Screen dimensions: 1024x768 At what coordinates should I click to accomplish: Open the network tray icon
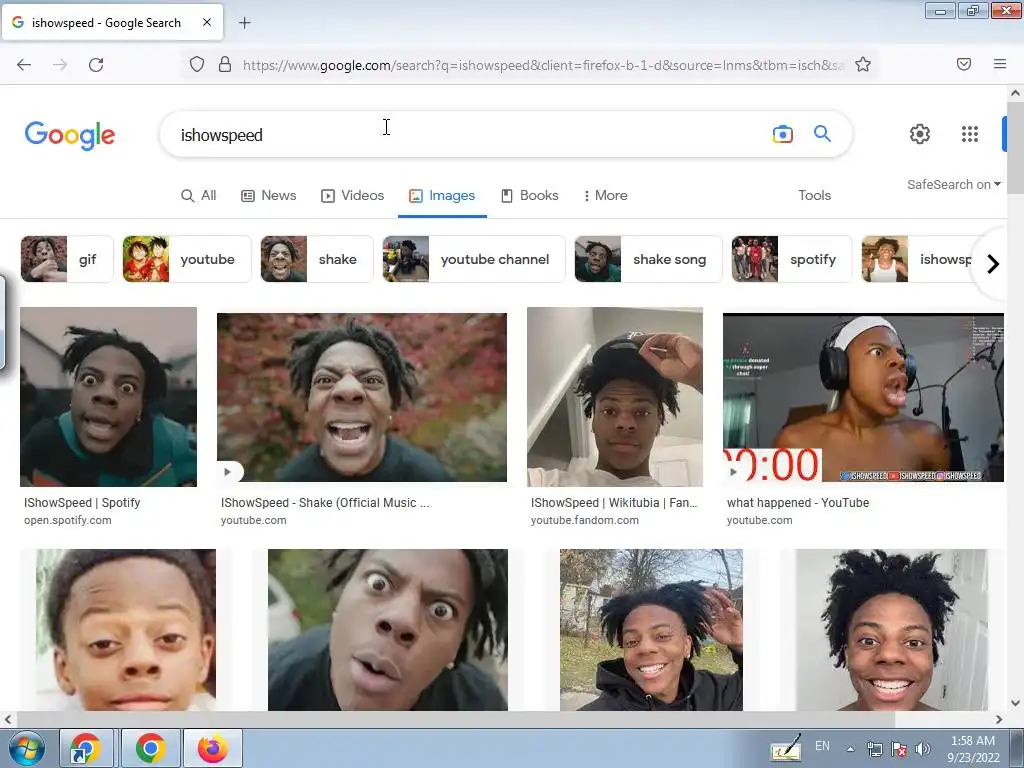pyautogui.click(x=874, y=749)
